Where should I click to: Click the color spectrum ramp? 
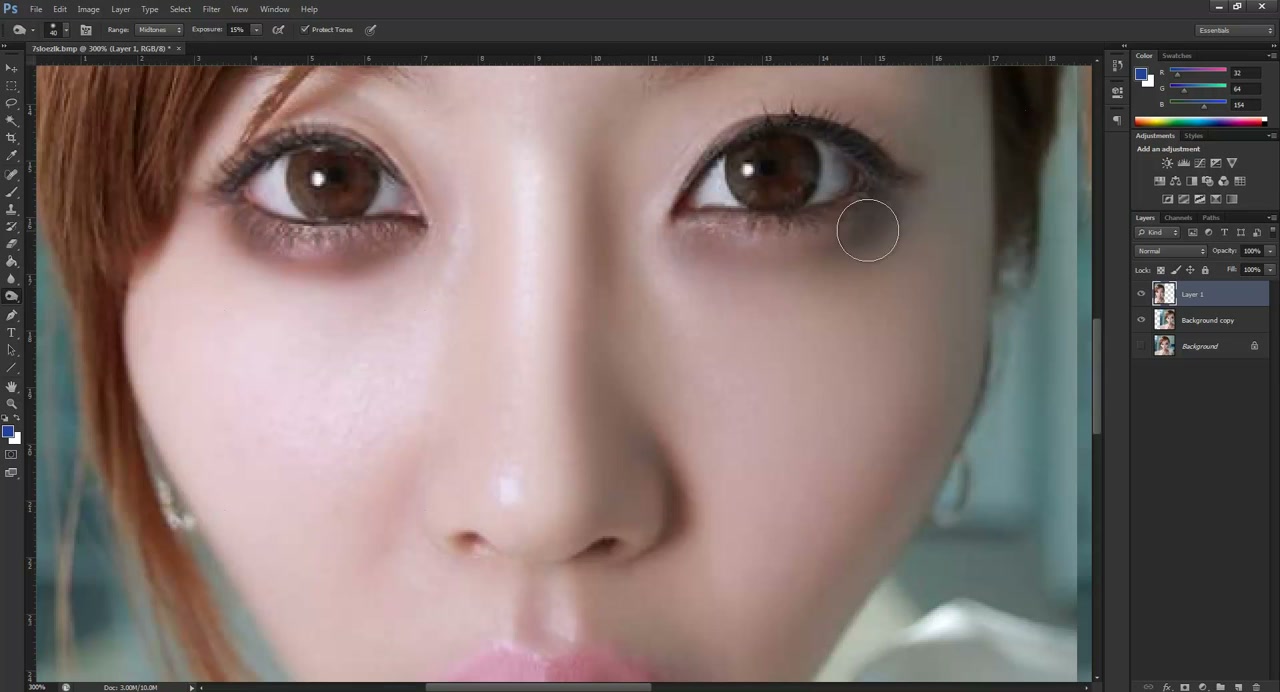(1200, 121)
